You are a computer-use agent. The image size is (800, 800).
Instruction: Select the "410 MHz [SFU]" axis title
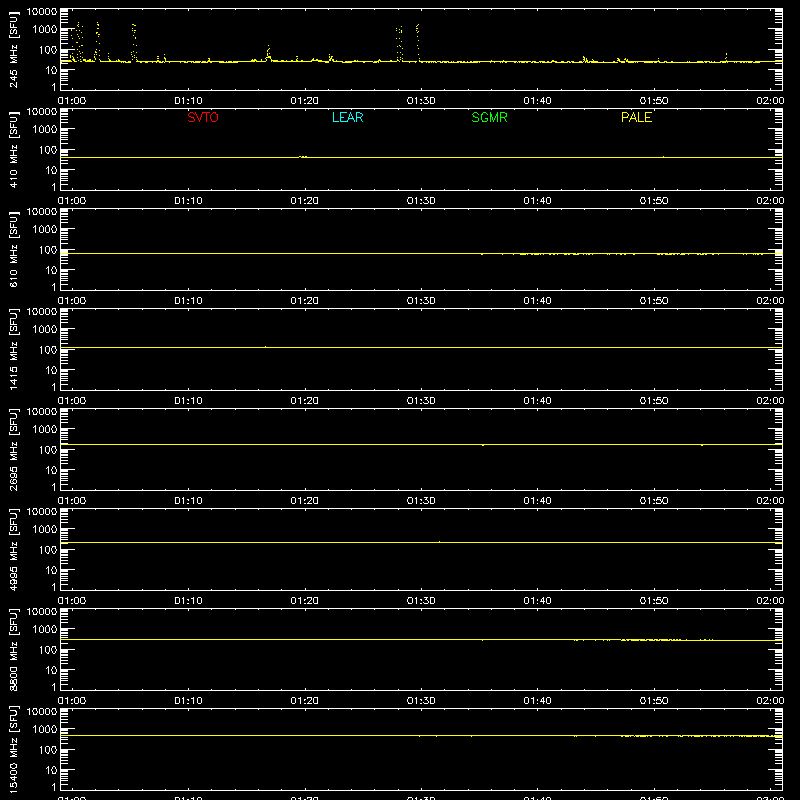[14, 149]
